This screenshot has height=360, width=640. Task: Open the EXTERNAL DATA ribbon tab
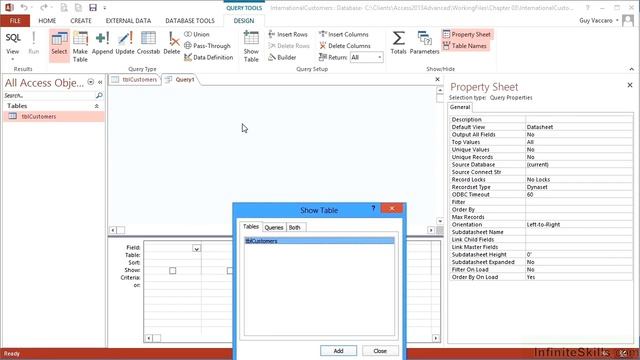[128, 20]
